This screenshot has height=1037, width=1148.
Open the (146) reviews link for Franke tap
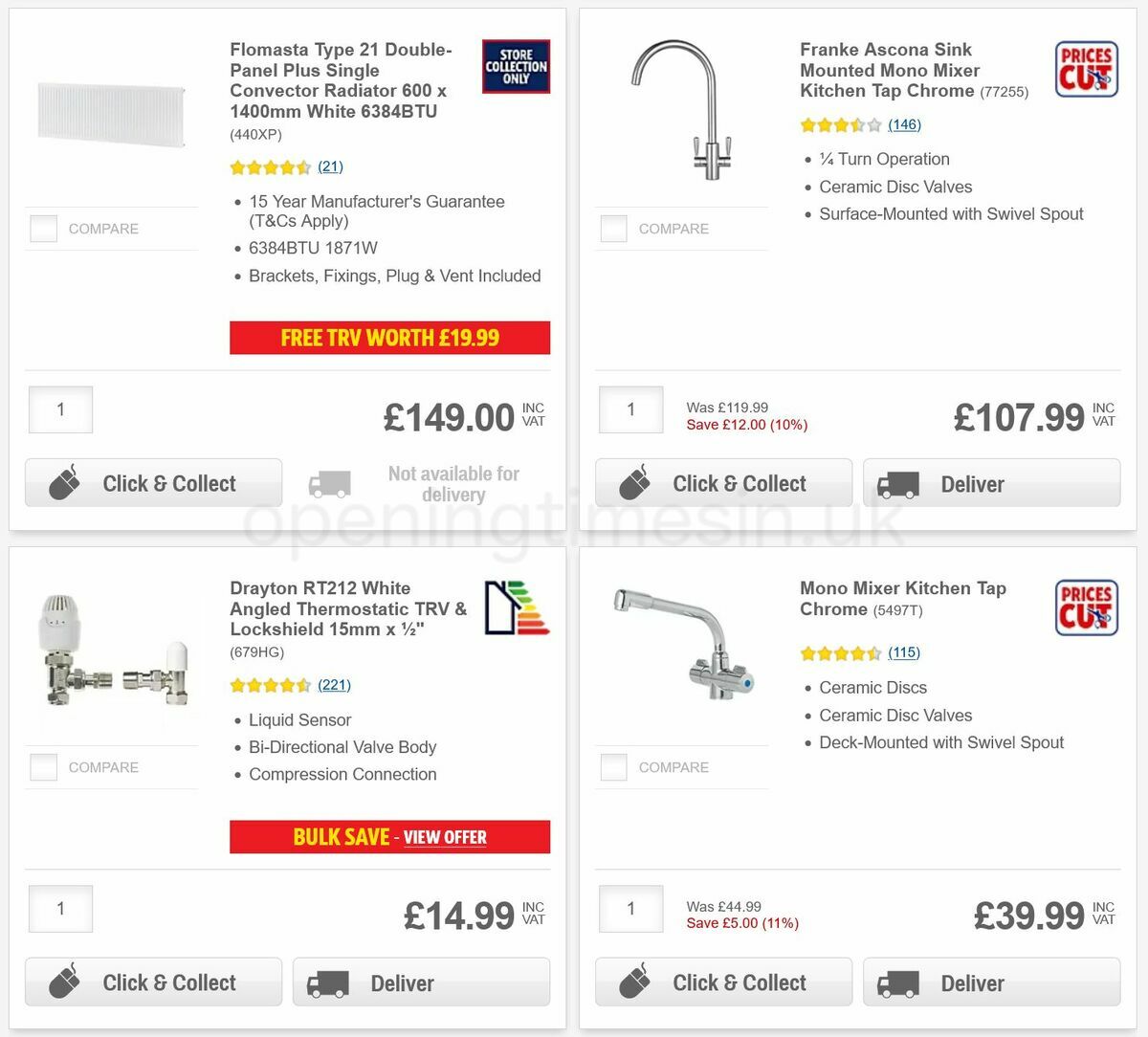(x=904, y=124)
